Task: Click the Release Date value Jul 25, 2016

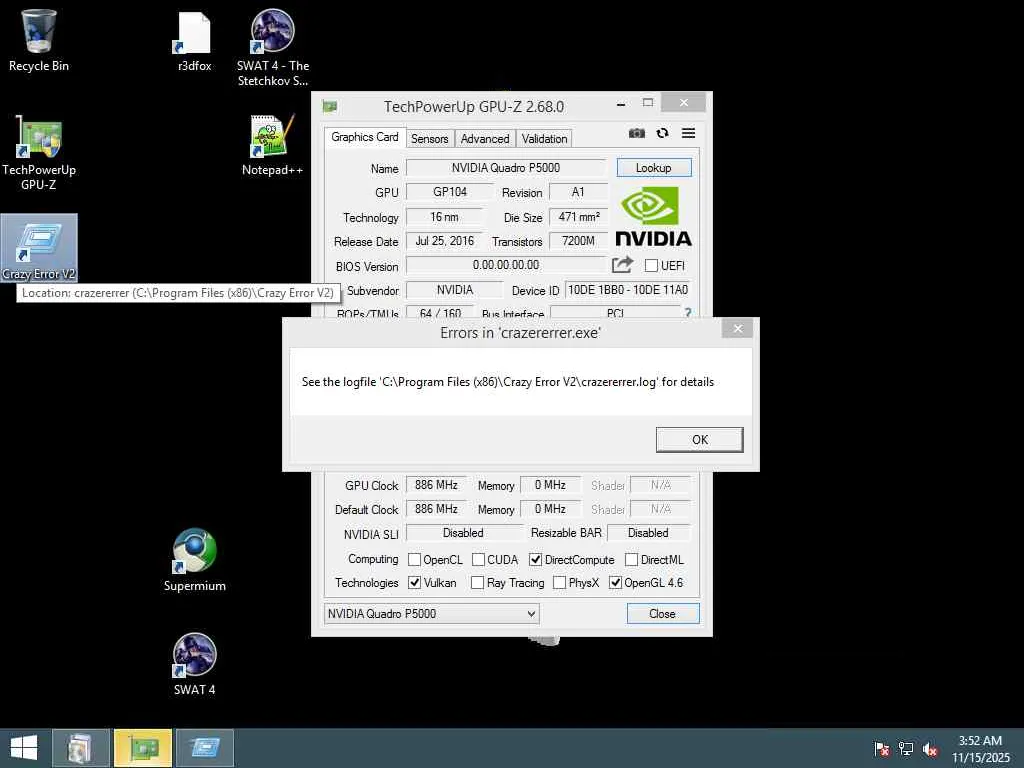Action: [x=445, y=241]
